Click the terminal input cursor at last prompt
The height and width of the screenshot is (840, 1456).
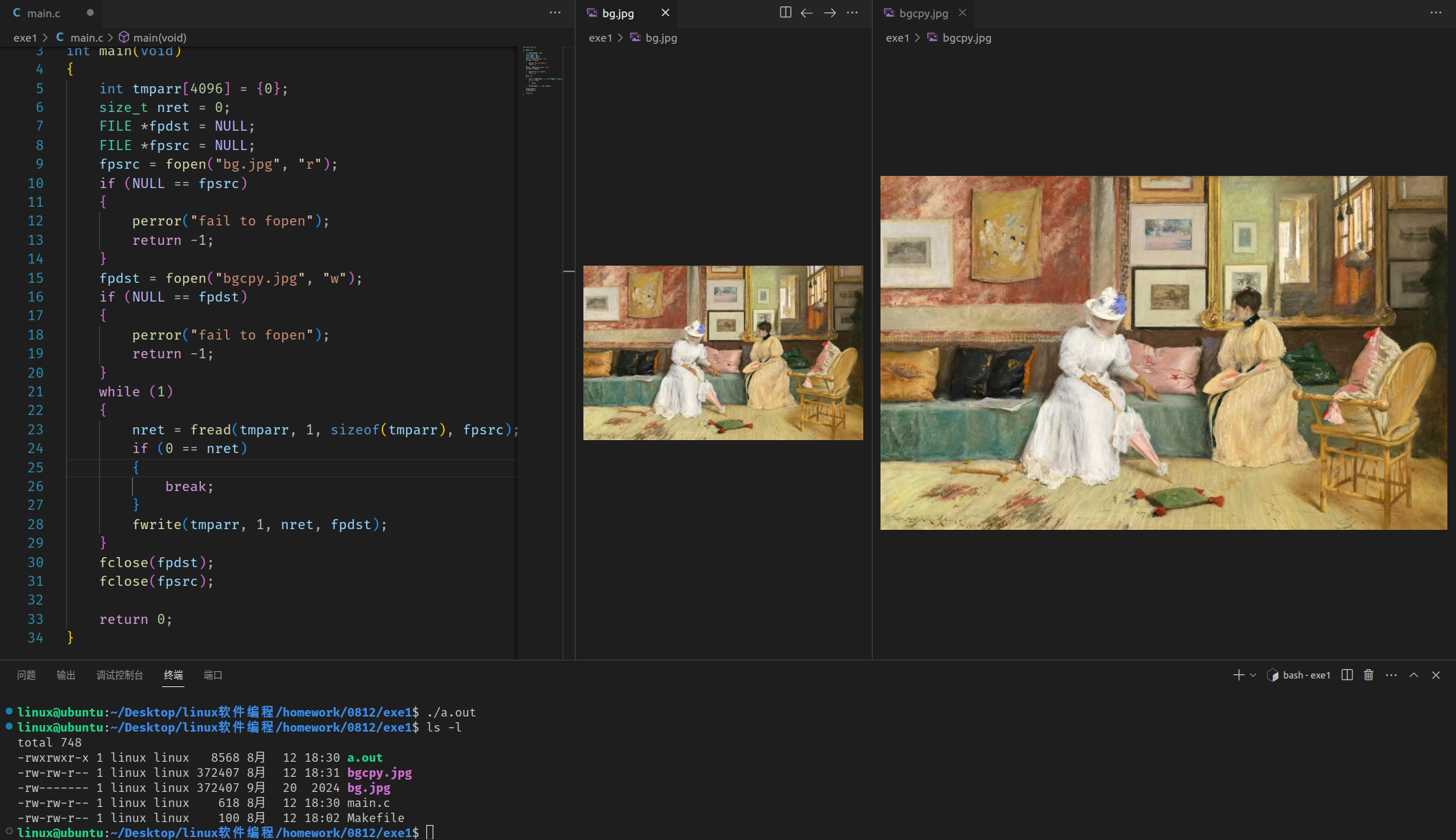tap(430, 832)
